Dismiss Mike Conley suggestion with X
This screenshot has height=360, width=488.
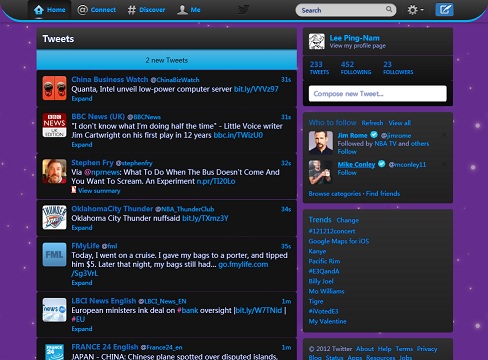[444, 164]
